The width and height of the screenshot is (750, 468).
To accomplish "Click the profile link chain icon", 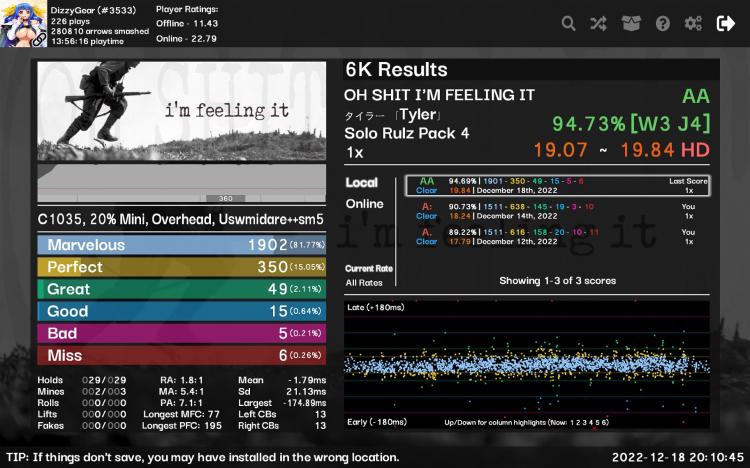I will coord(39,39).
